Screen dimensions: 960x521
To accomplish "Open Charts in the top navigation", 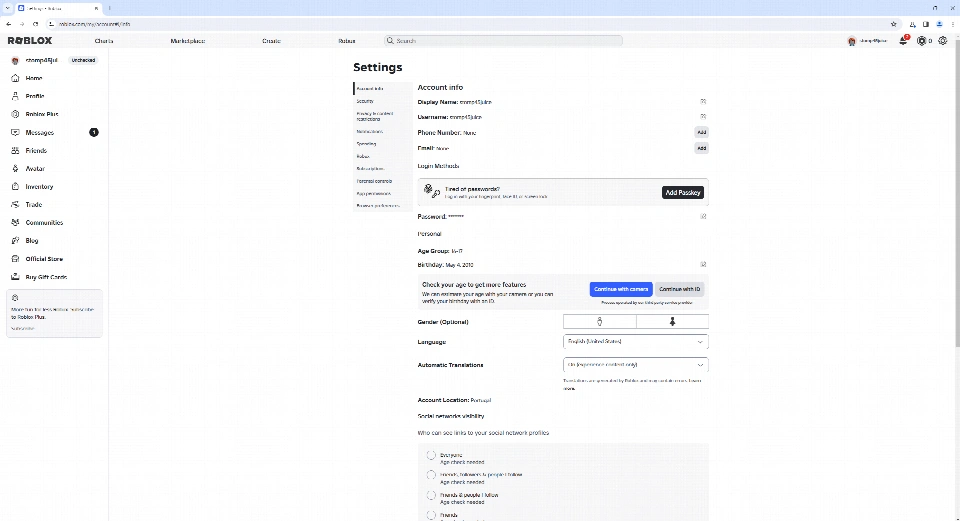I will coord(104,41).
